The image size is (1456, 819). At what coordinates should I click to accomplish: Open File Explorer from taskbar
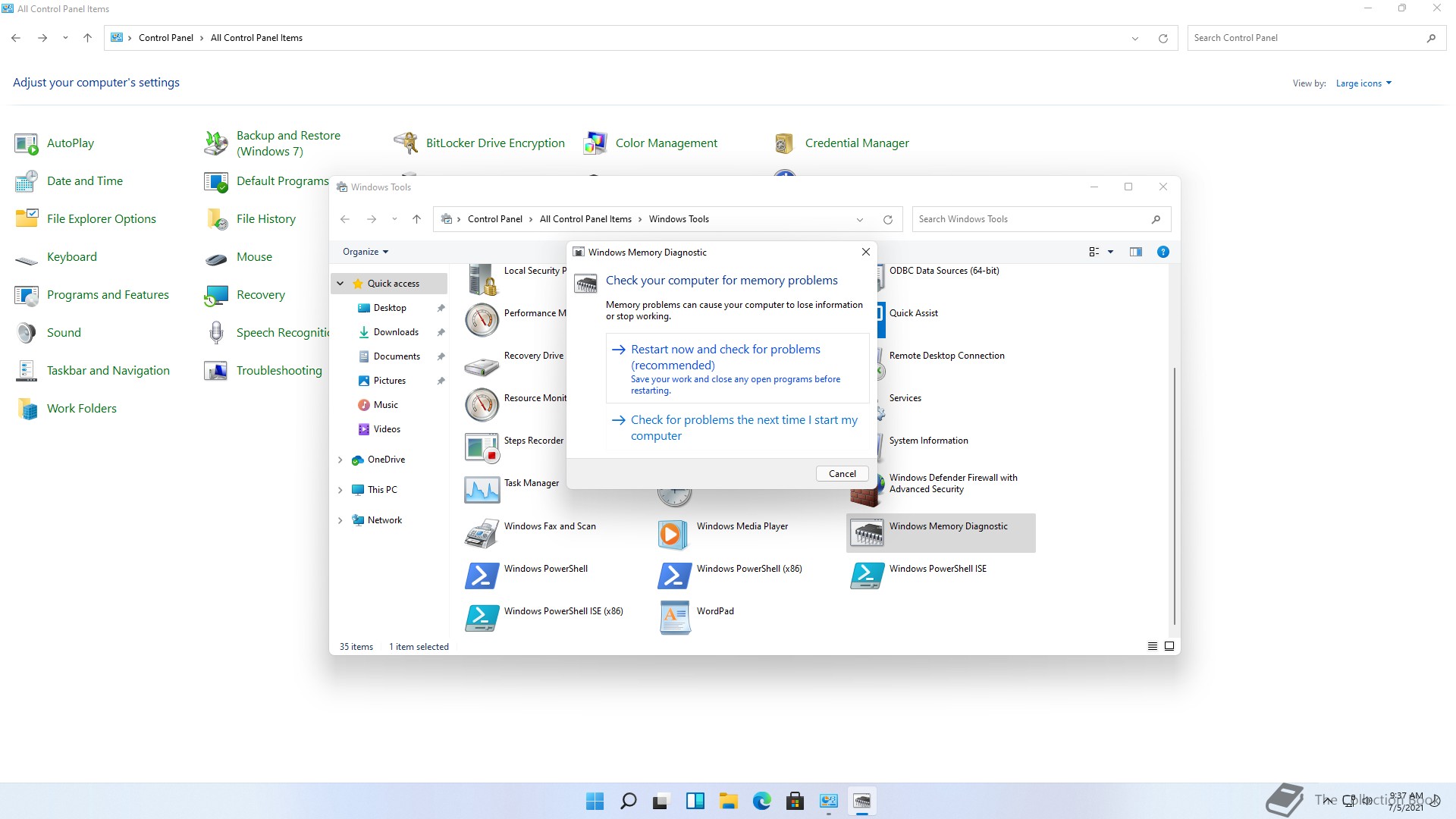[729, 801]
